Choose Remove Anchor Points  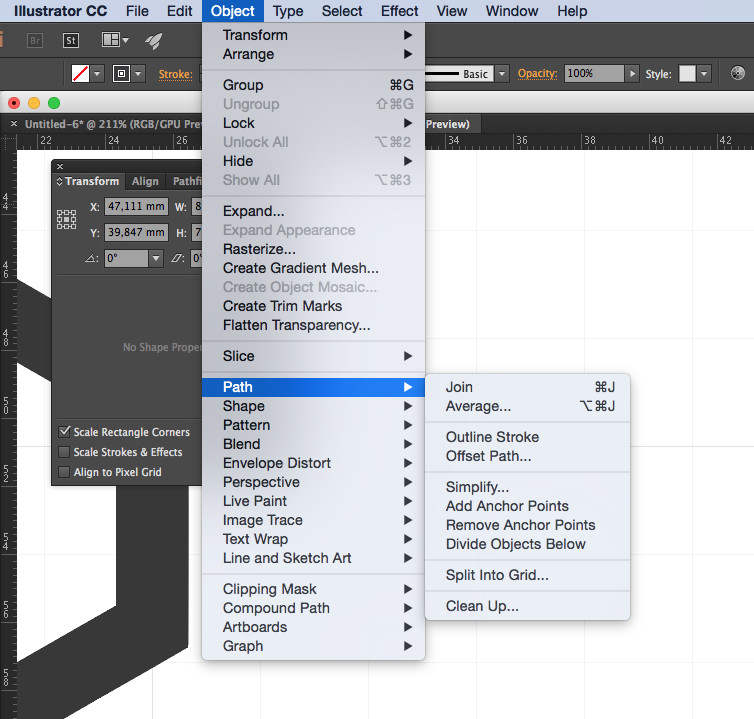pyautogui.click(x=528, y=525)
